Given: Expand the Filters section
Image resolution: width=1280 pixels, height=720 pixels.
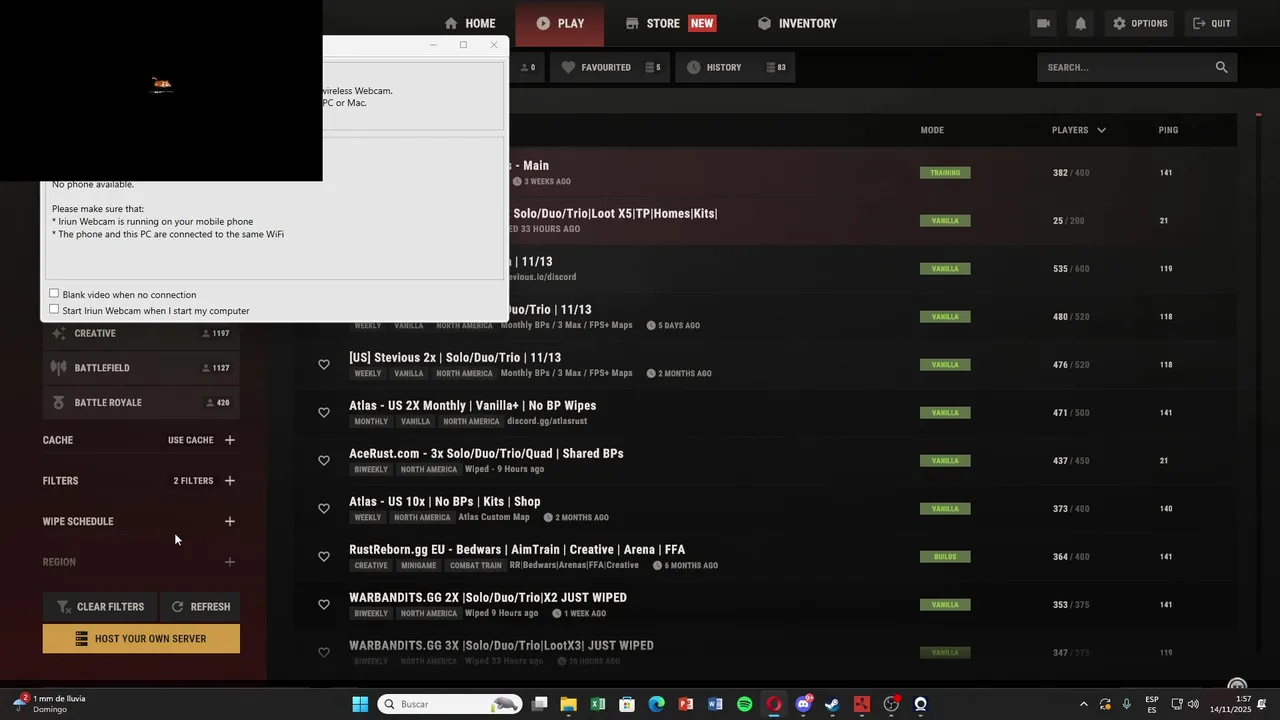Looking at the screenshot, I should coord(230,481).
